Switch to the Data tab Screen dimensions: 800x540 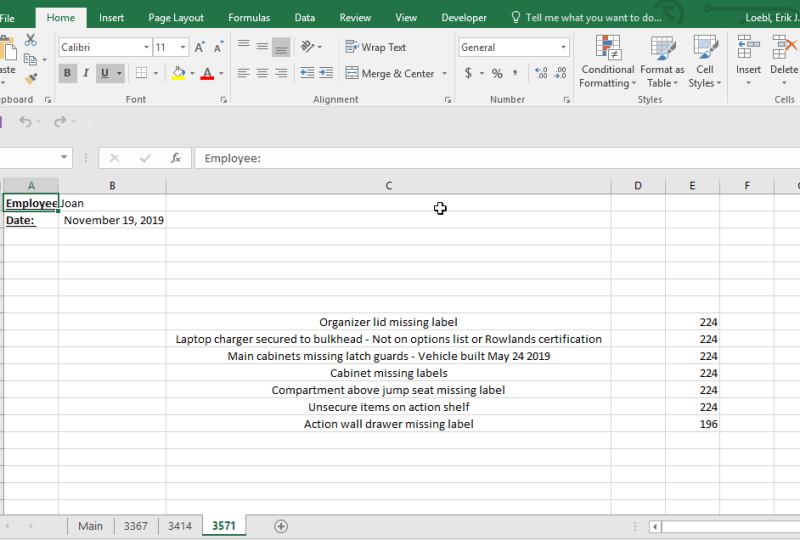pos(305,18)
